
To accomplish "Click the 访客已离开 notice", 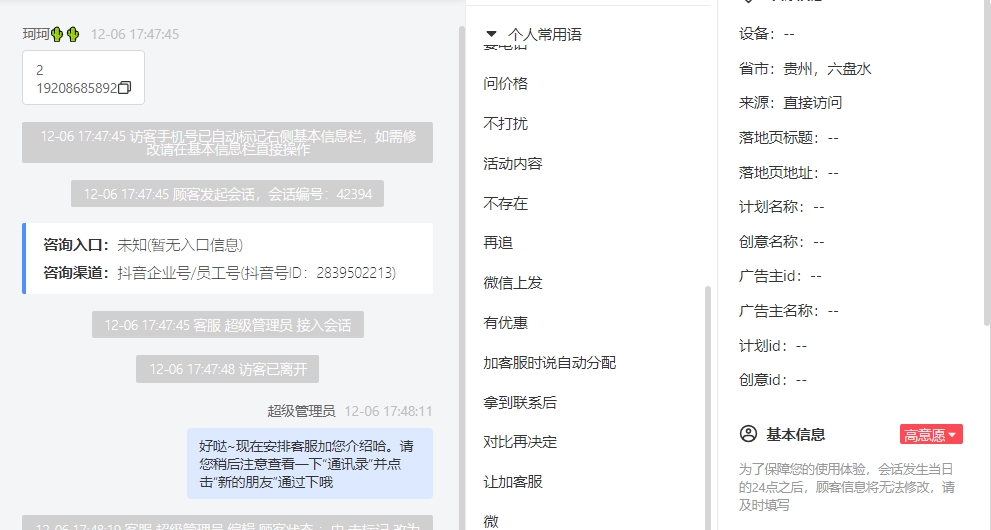I will [228, 369].
